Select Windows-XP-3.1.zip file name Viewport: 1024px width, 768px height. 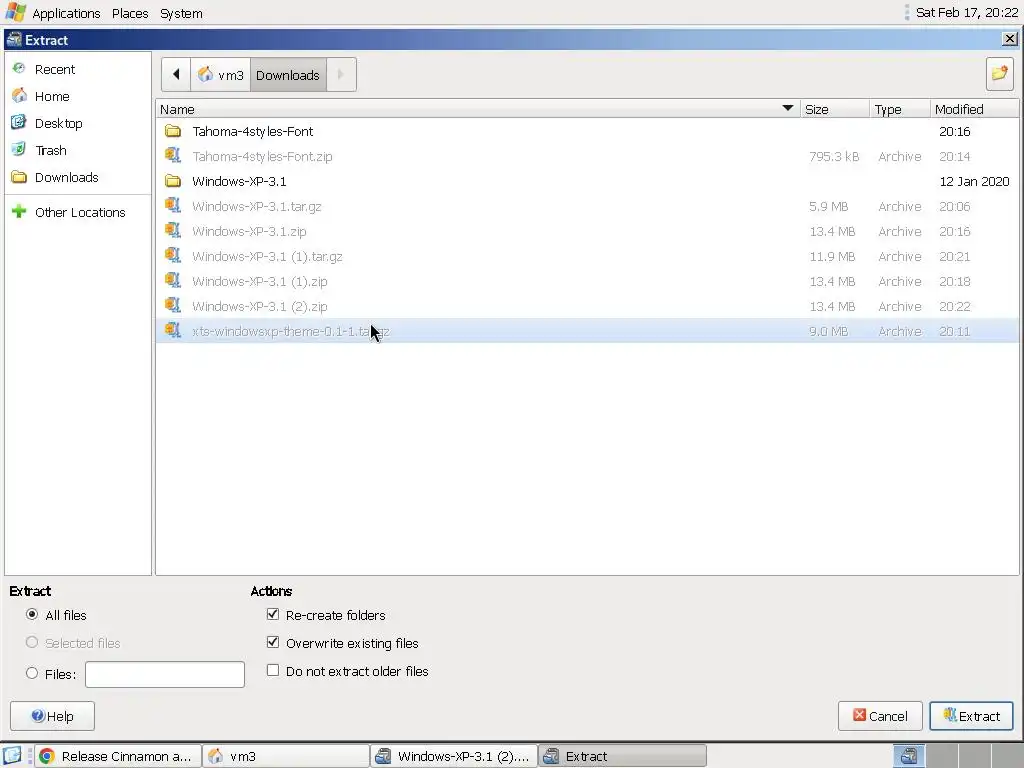tap(249, 231)
